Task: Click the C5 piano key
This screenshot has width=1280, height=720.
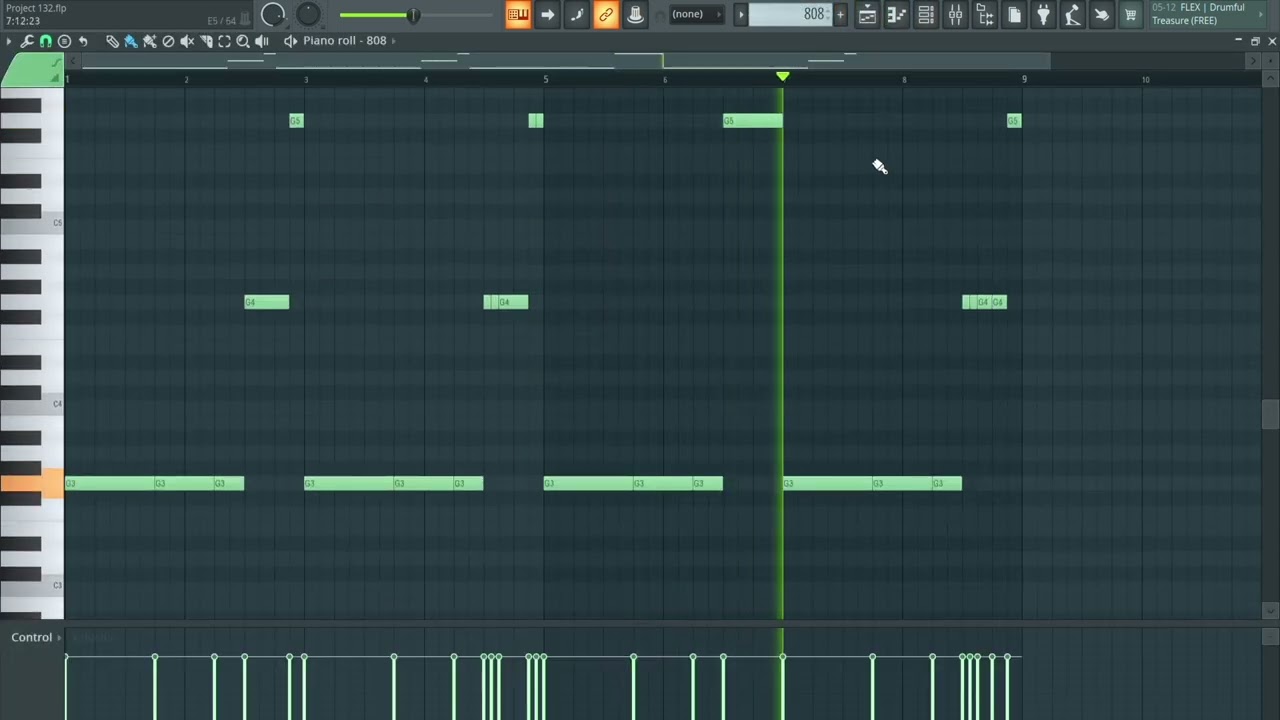Action: coord(32,224)
